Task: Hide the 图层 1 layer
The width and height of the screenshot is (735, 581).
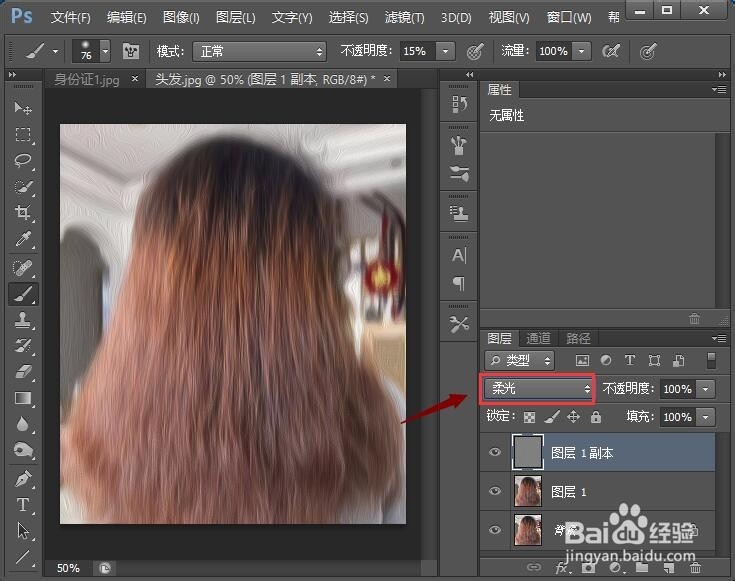Action: pyautogui.click(x=495, y=491)
